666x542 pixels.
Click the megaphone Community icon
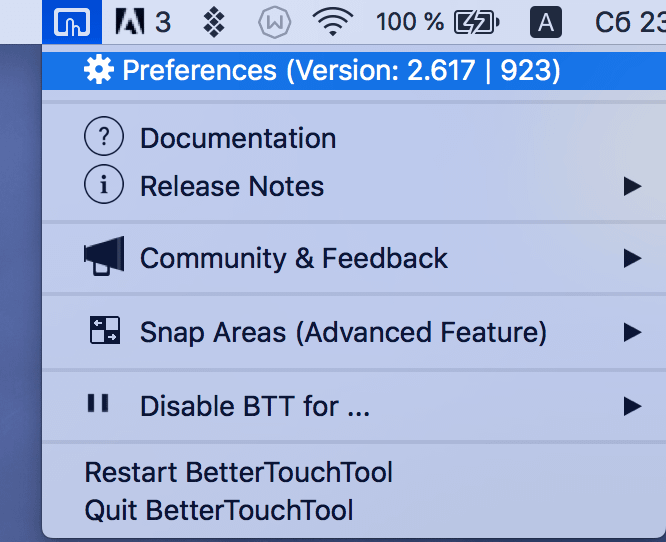click(103, 257)
